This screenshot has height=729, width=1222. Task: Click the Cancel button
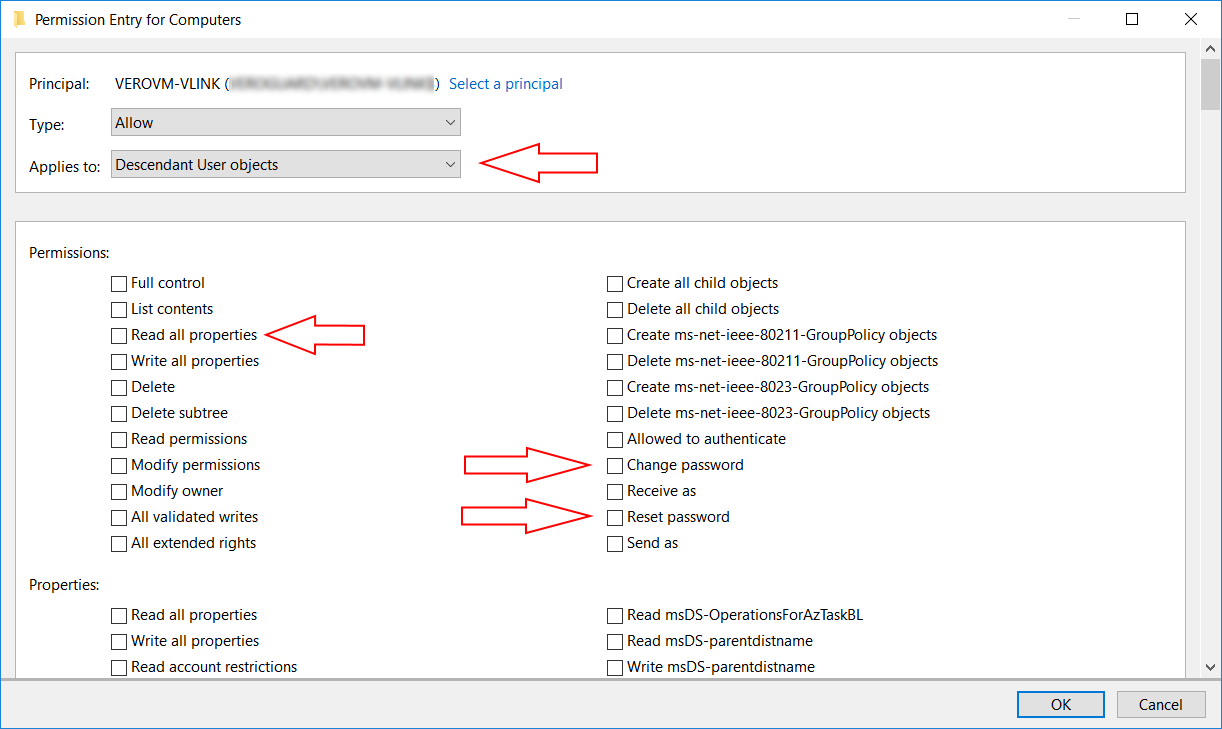click(1160, 704)
